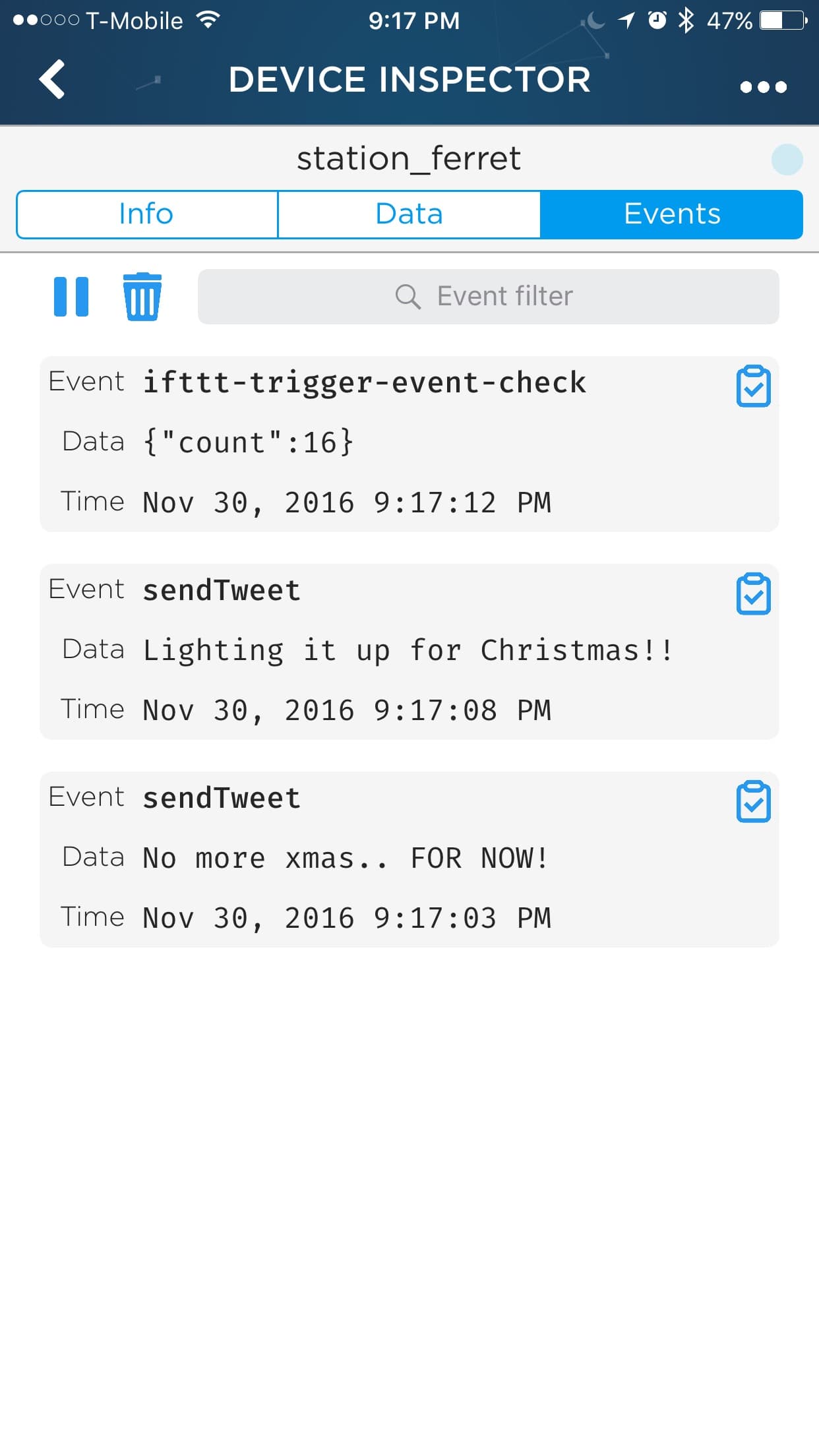Tap the device status indicator dot
The height and width of the screenshot is (1456, 819).
787,160
